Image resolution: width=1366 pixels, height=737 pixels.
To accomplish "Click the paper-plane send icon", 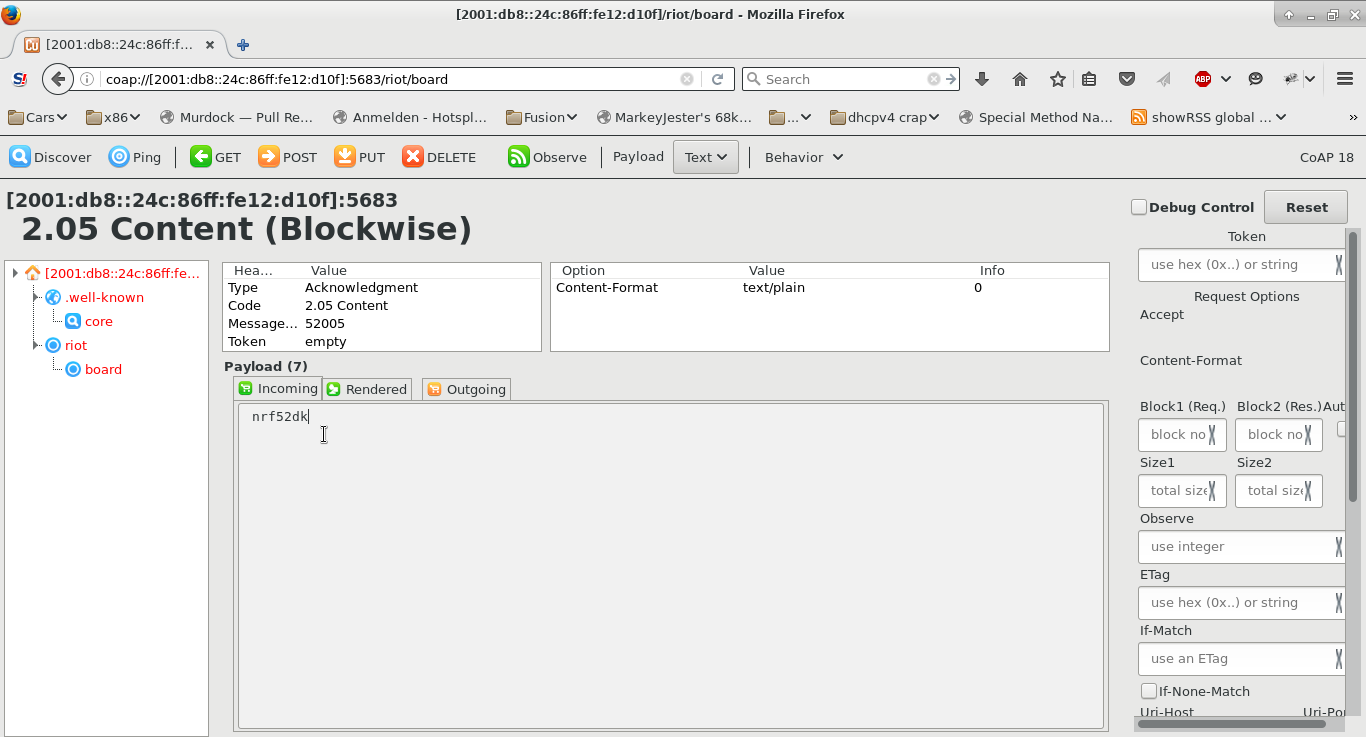I will (x=1163, y=79).
